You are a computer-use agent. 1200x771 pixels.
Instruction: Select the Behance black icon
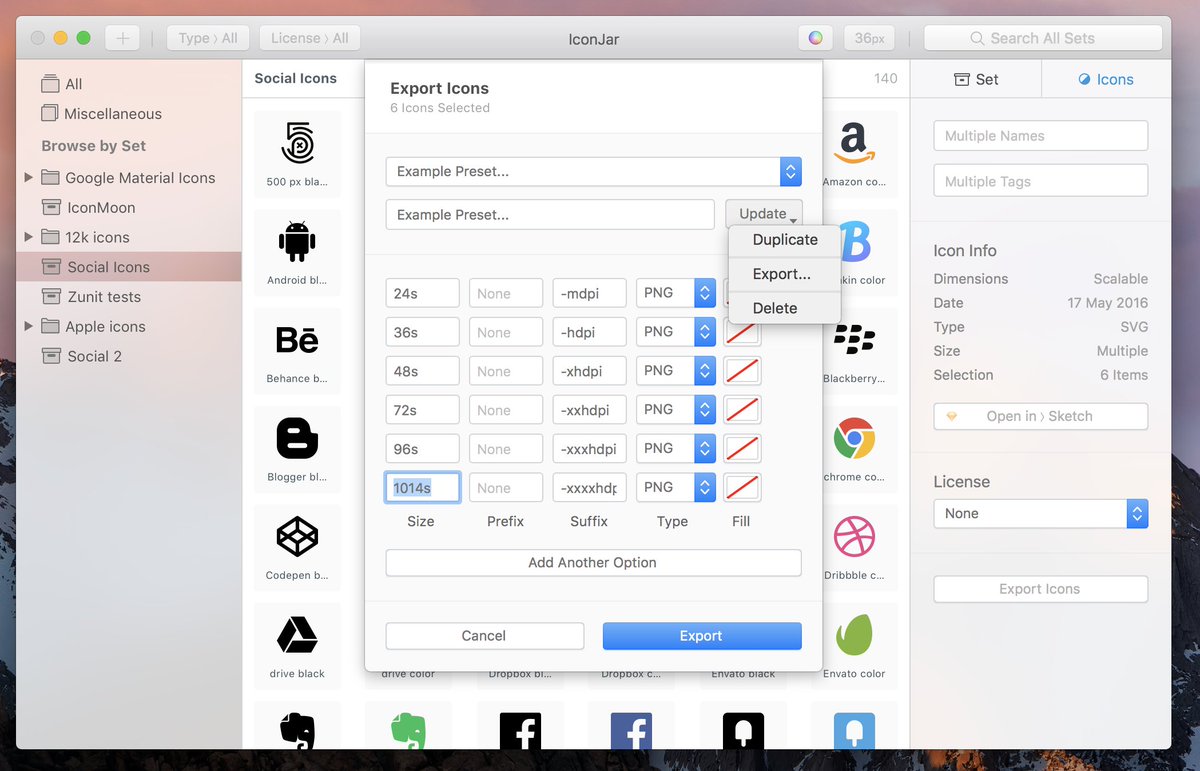297,340
